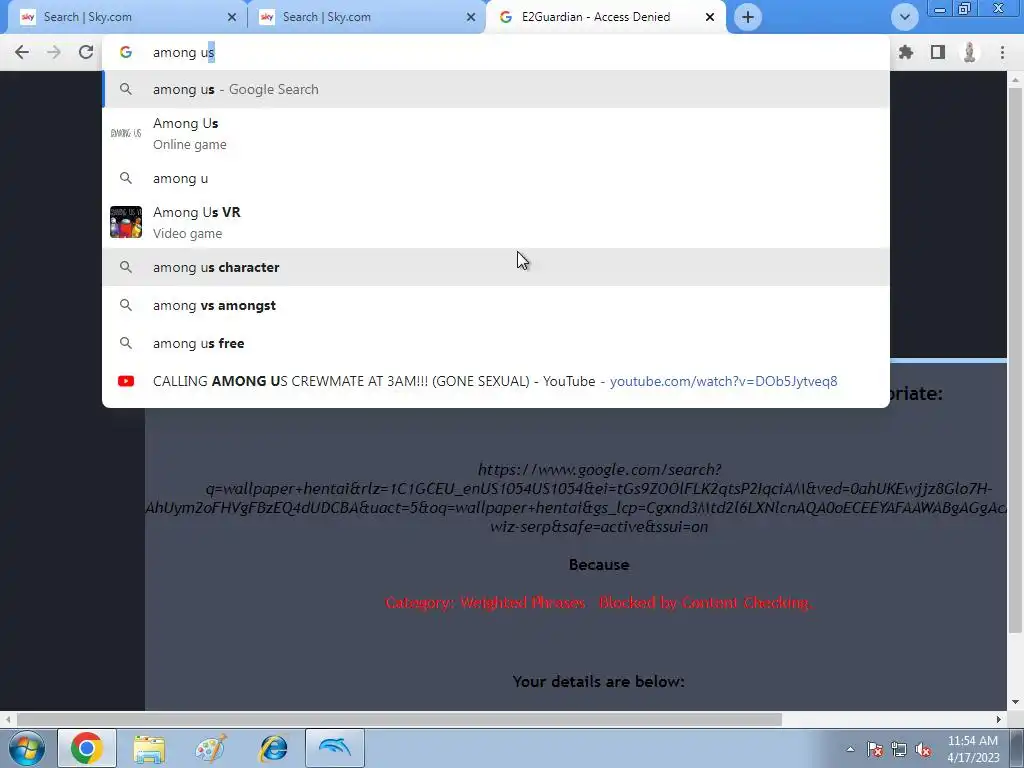Open Chrome's three-dot menu

tap(1002, 52)
